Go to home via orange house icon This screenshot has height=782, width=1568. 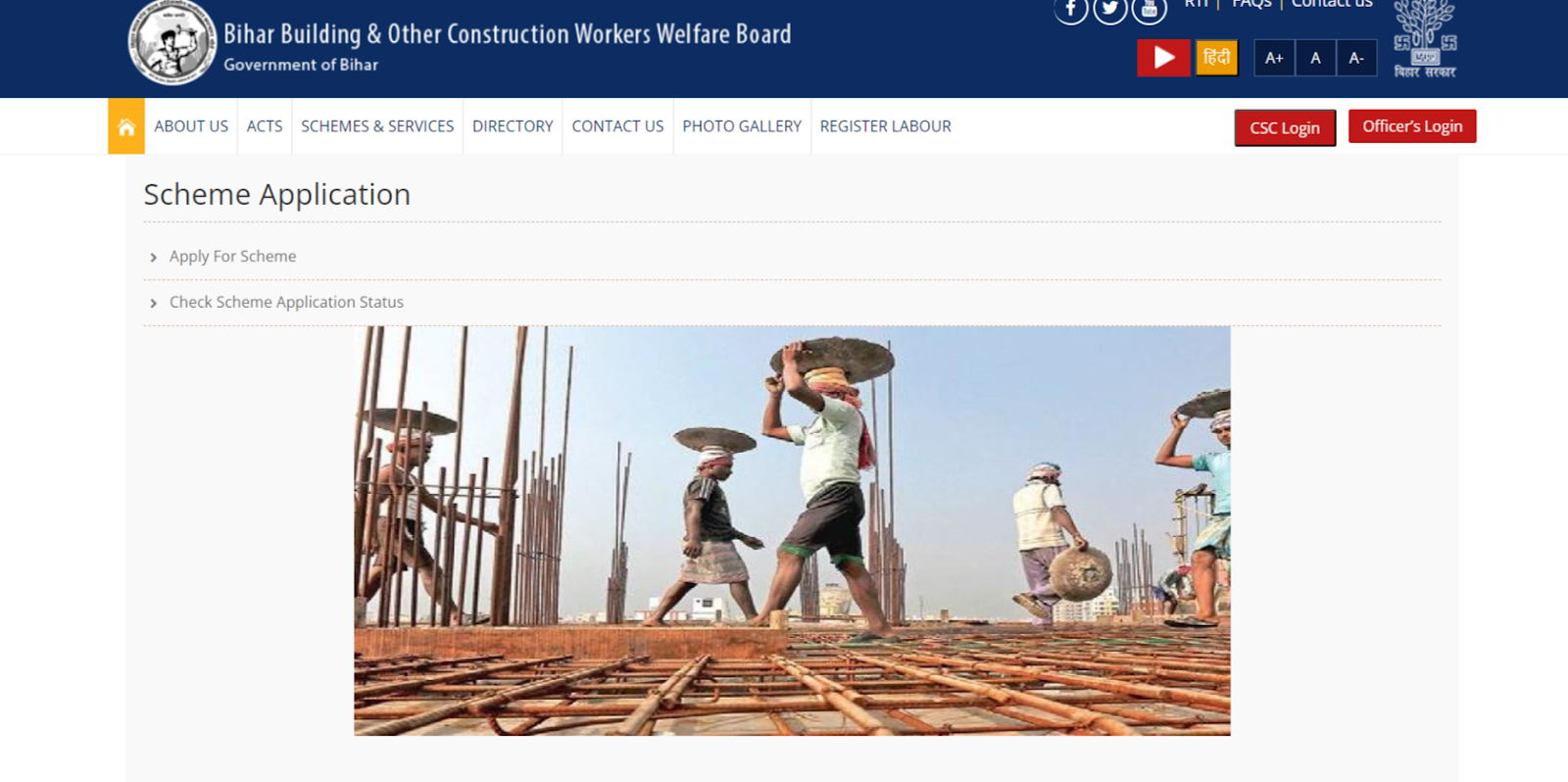pos(126,126)
